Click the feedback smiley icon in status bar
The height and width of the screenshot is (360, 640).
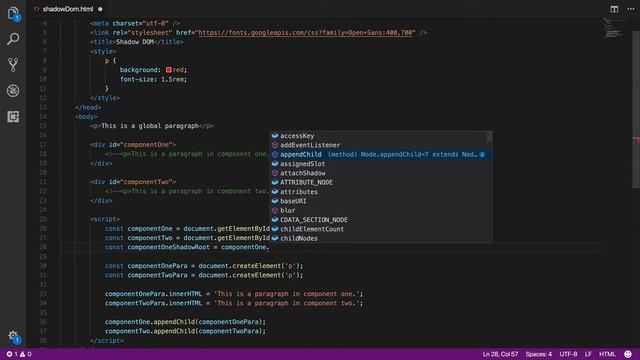click(628, 354)
